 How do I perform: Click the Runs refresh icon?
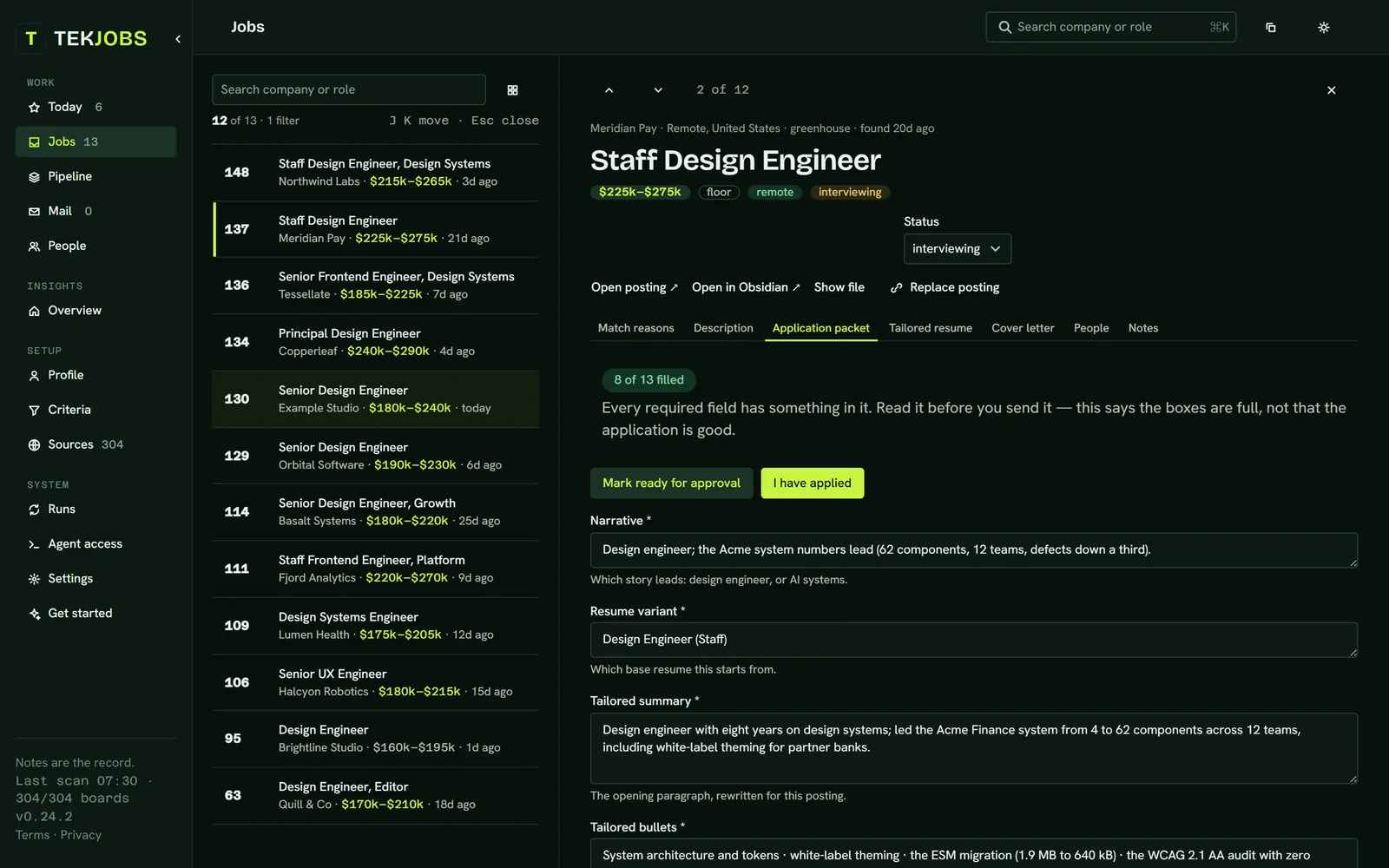(34, 510)
